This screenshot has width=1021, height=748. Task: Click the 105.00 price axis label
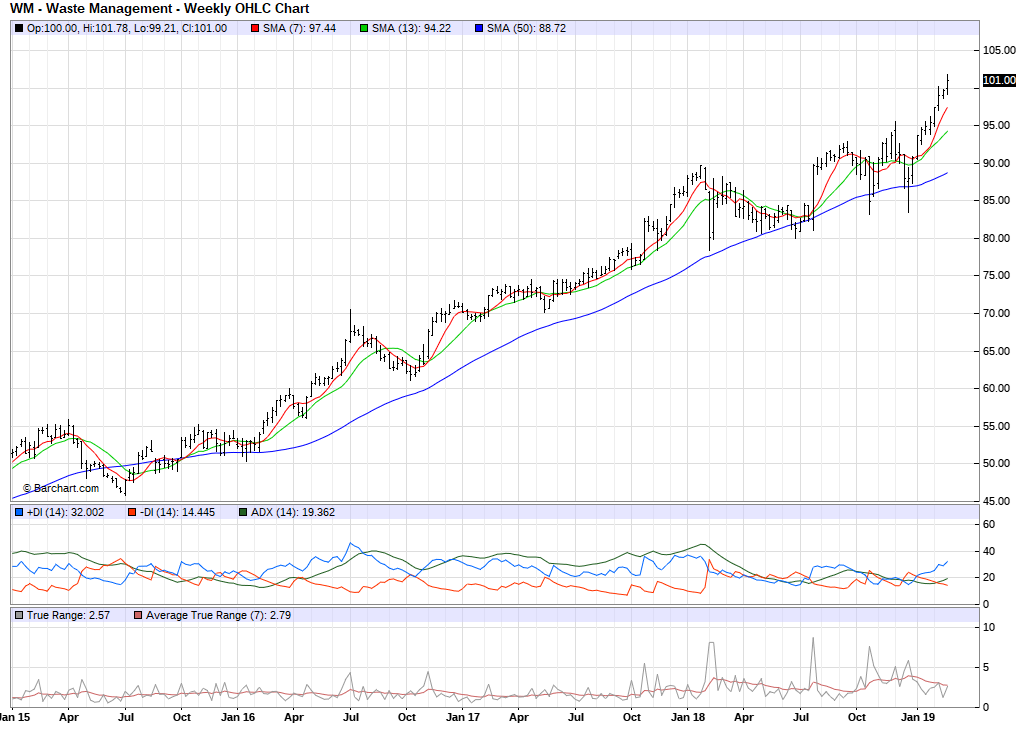998,50
